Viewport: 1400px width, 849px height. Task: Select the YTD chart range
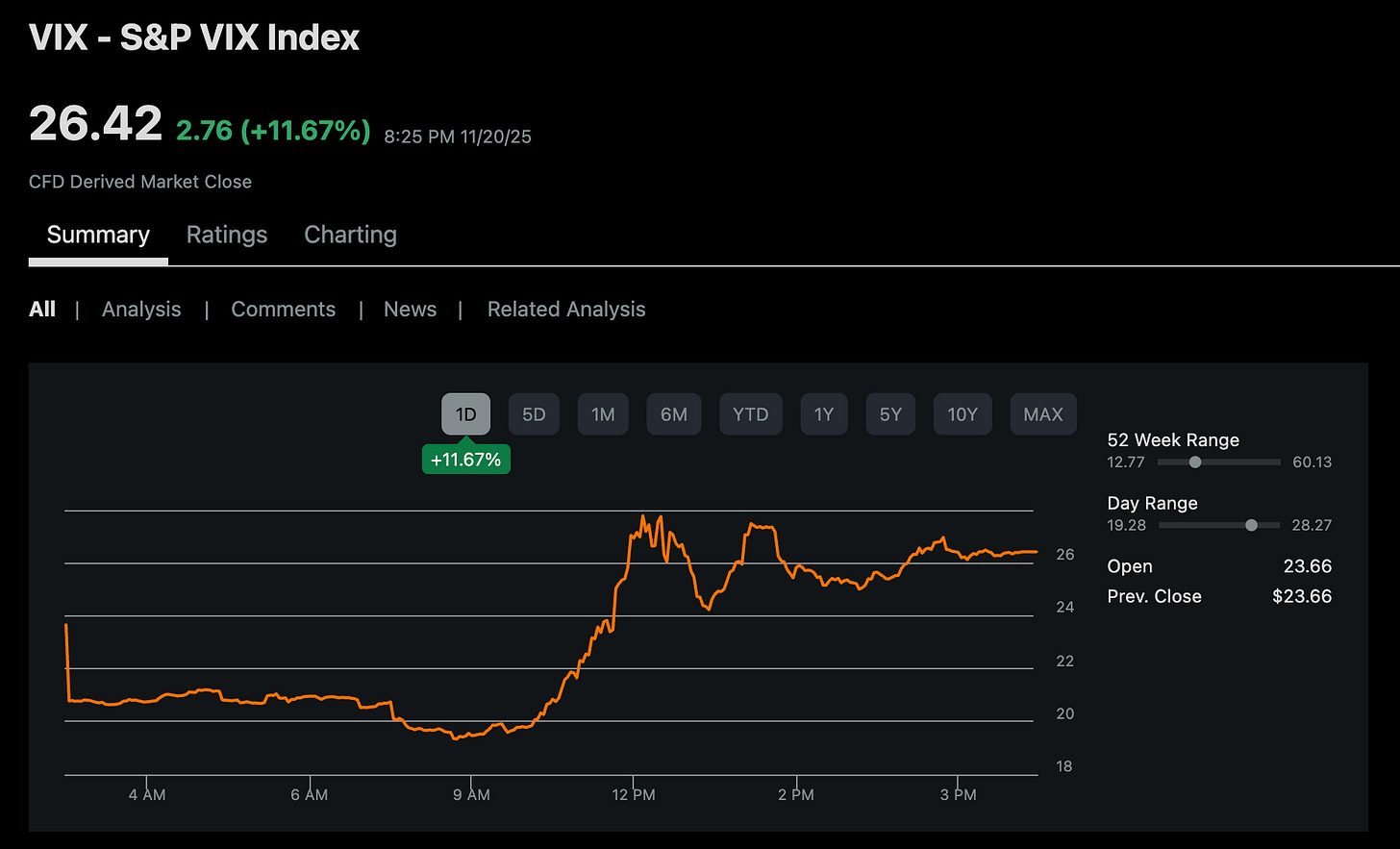(751, 414)
